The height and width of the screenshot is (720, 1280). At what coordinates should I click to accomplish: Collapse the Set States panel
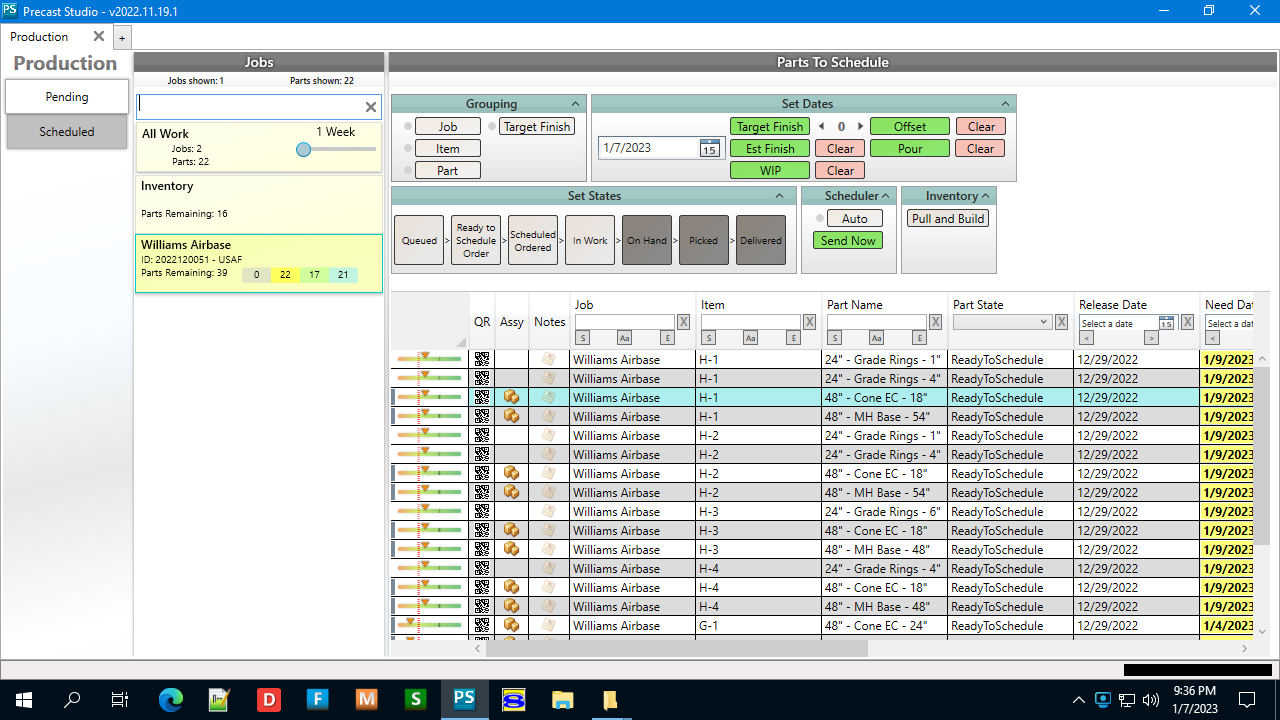point(785,196)
